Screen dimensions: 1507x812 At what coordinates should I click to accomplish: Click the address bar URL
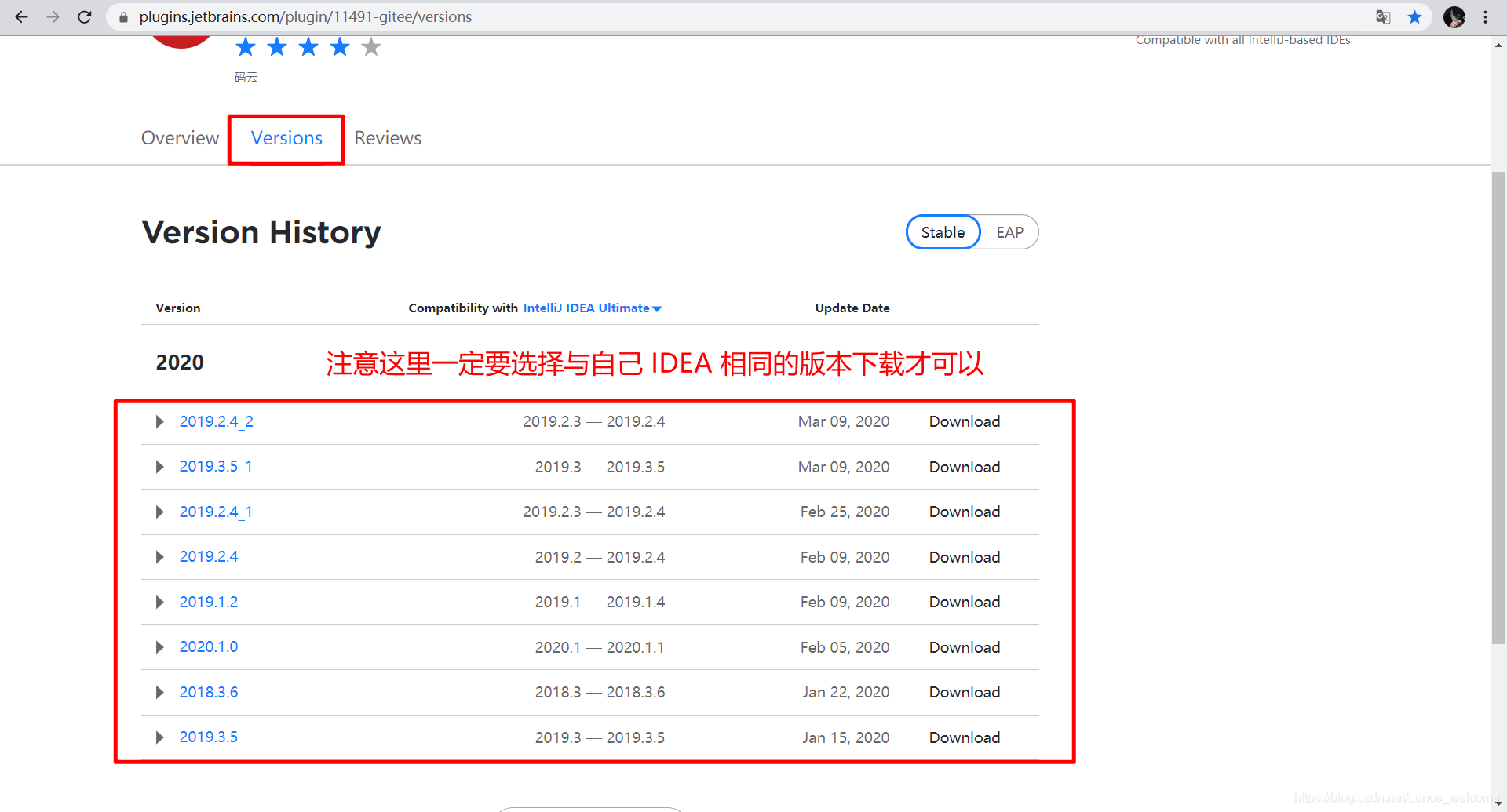point(305,16)
